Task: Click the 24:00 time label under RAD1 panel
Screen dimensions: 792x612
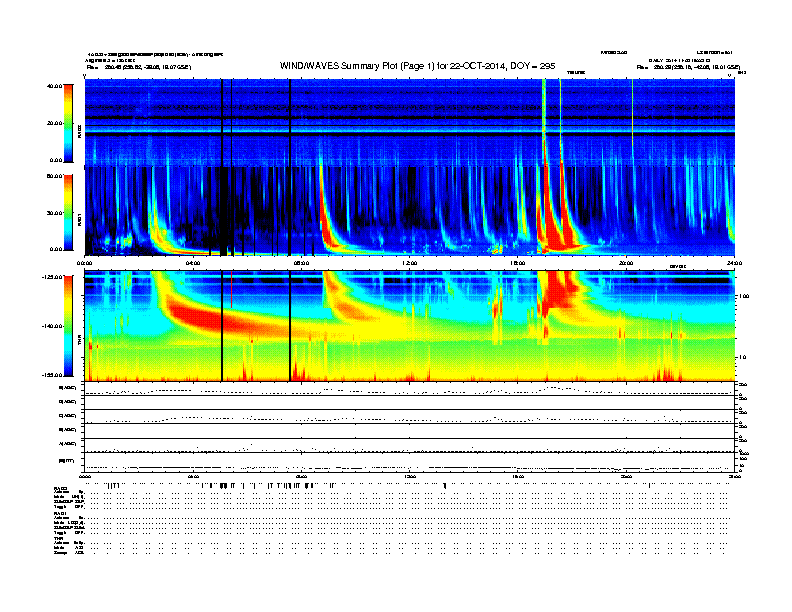Action: (734, 263)
